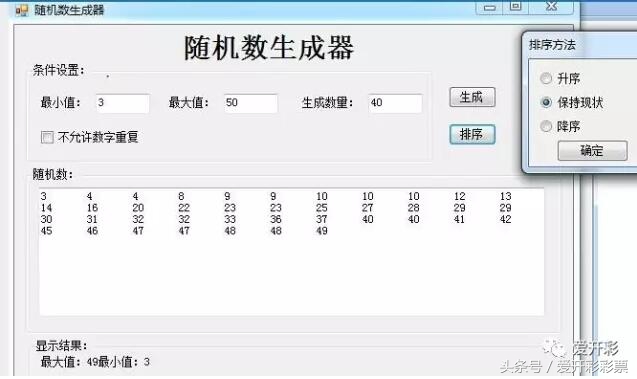Minimize the 随机数生成器 window
Viewport: 637px width, 379px height.
tap(490, 6)
